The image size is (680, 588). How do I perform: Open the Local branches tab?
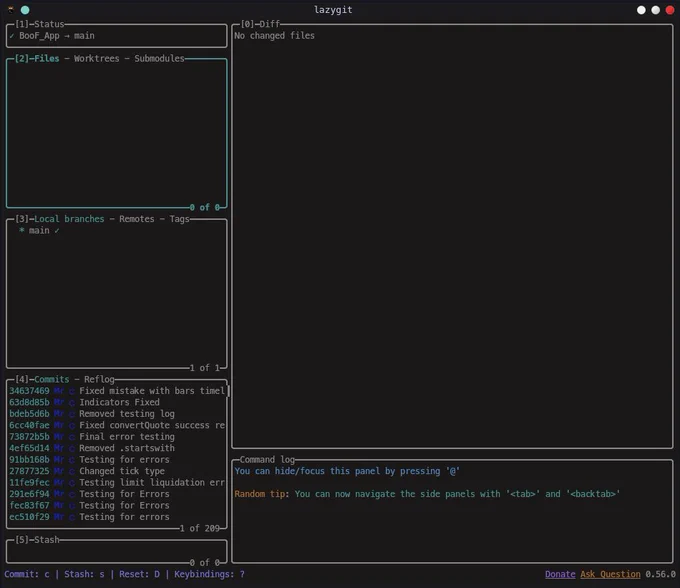coord(69,219)
